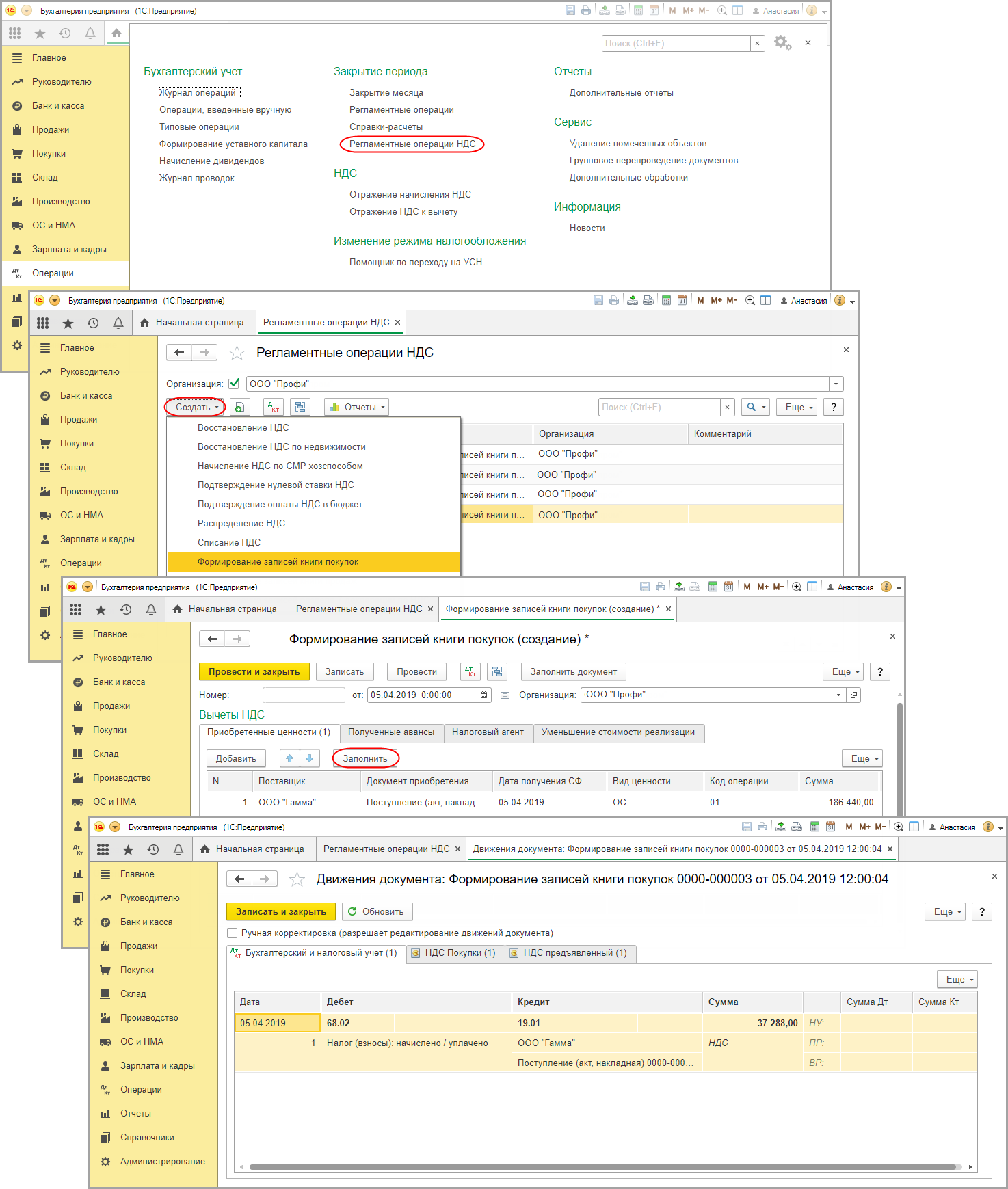Switch to НДС Покупки (1) tab
This screenshot has width=1008, height=1189.
[455, 953]
